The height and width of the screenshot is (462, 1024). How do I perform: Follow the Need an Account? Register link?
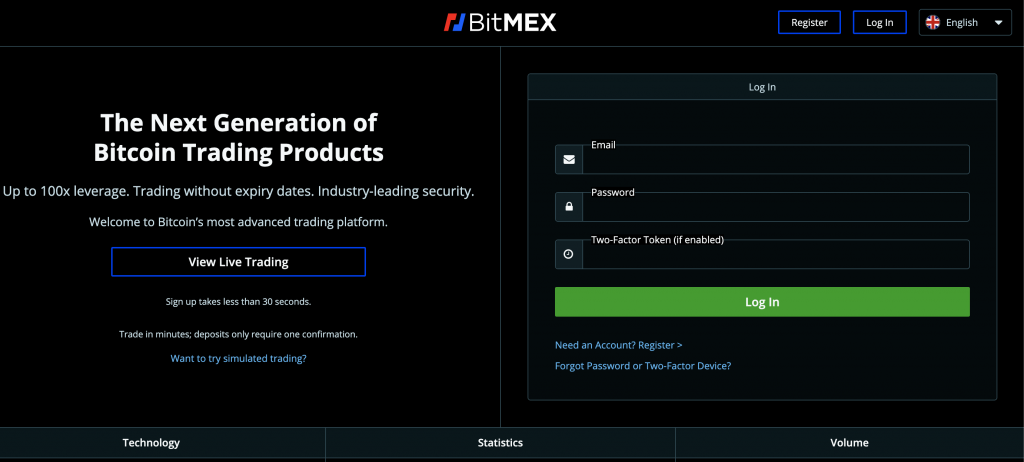pos(618,345)
